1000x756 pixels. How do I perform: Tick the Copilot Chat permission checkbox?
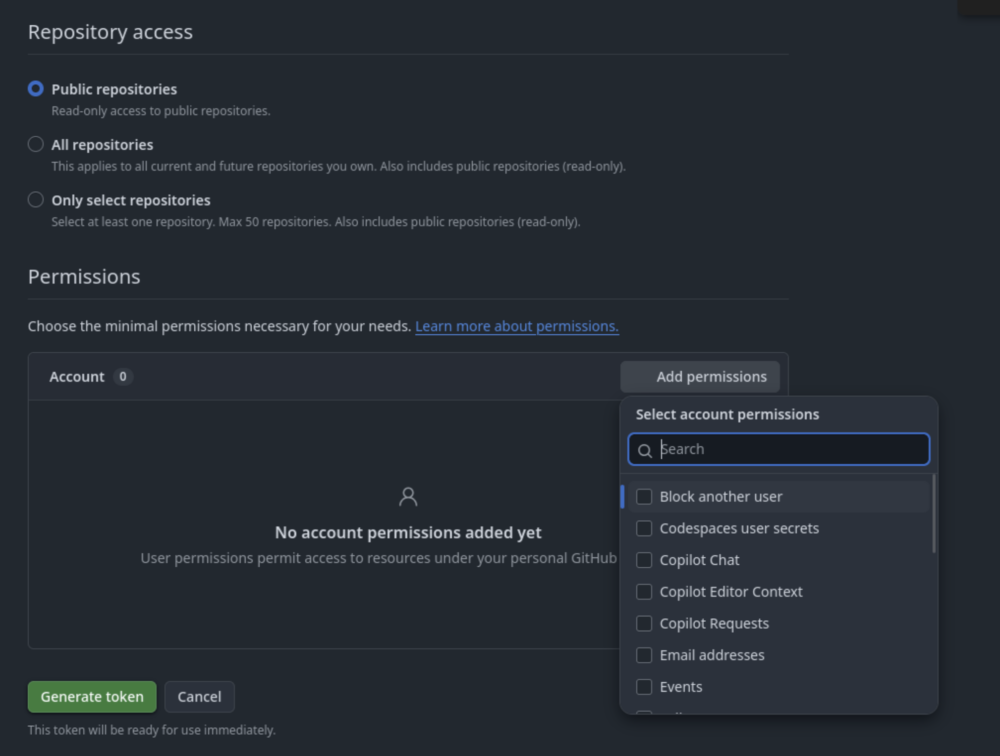pyautogui.click(x=644, y=560)
